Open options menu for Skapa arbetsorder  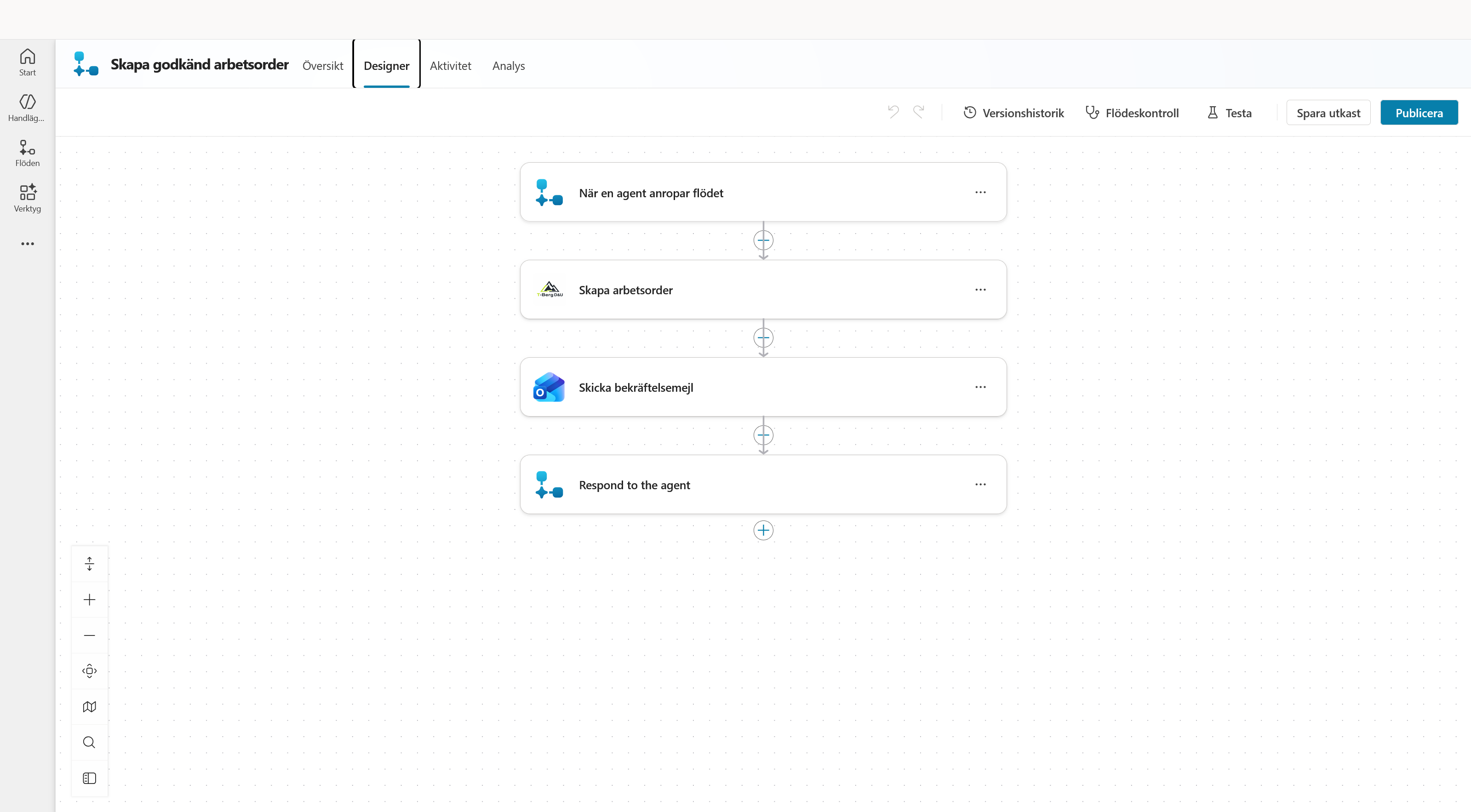pos(980,290)
